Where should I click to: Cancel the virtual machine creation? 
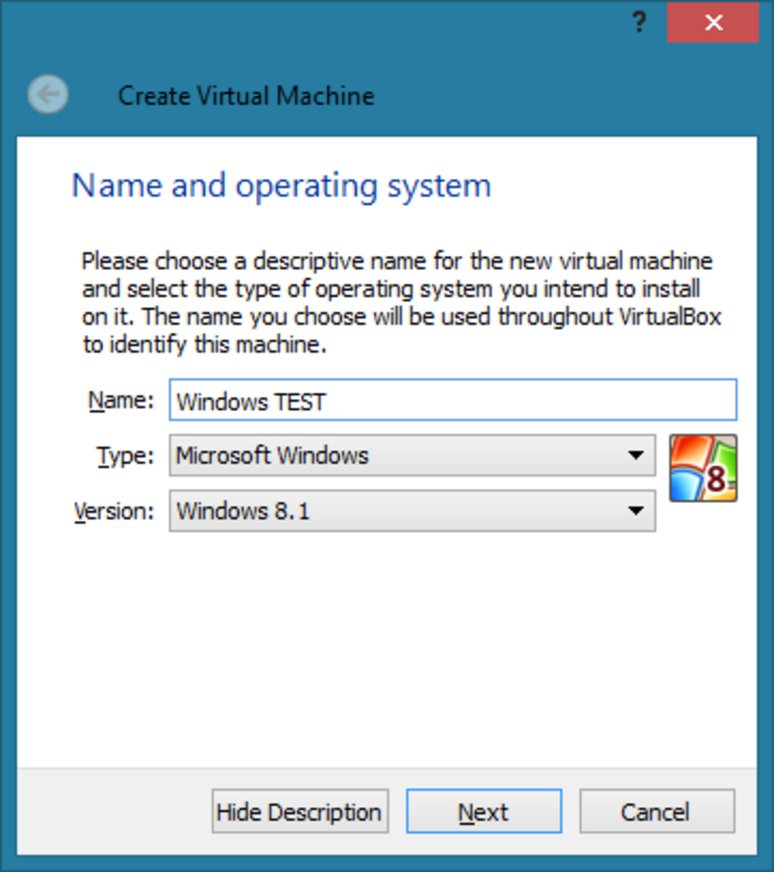point(656,812)
